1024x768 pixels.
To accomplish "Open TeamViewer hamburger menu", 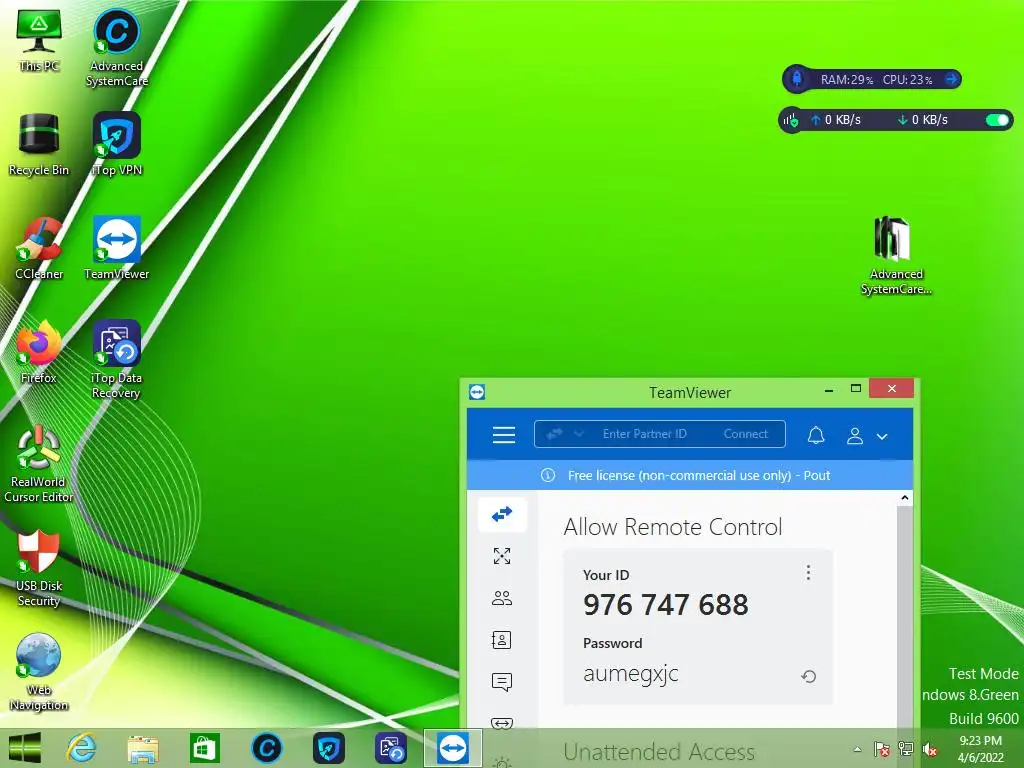I will [504, 435].
